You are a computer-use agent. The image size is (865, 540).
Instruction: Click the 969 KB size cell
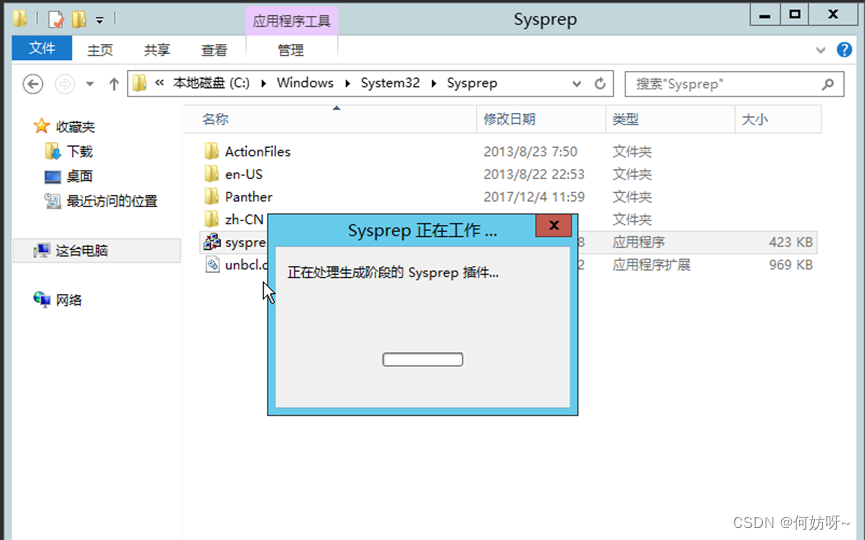(791, 265)
